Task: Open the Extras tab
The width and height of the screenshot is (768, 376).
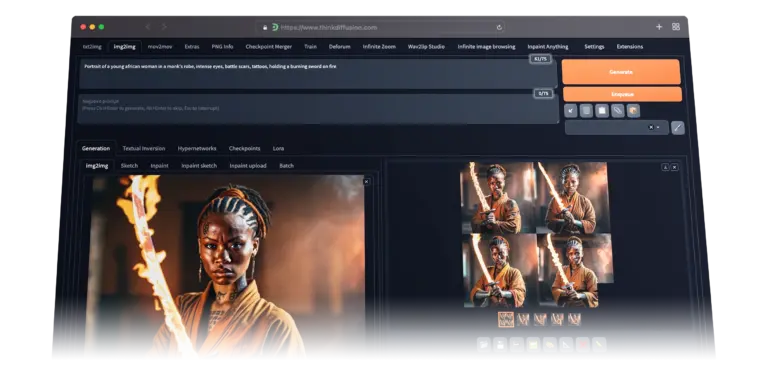Action: (x=192, y=47)
